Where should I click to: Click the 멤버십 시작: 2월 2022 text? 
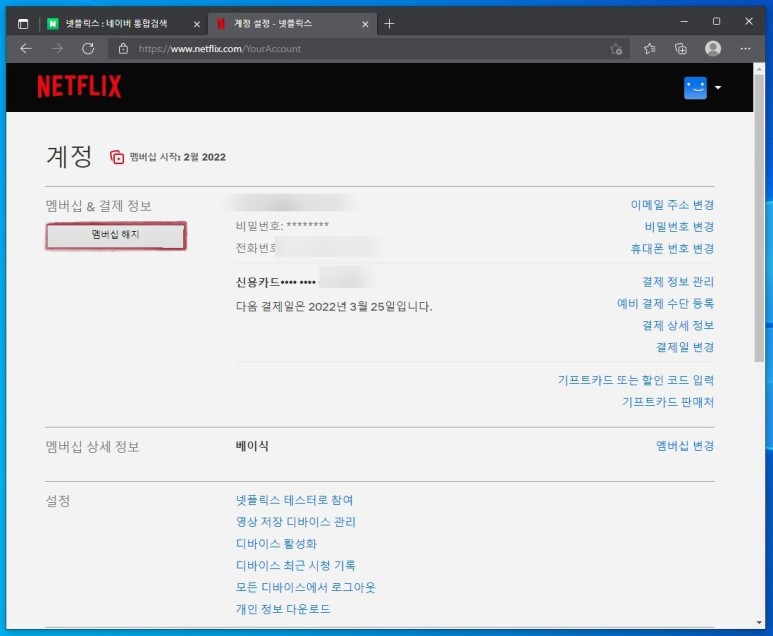tap(177, 157)
